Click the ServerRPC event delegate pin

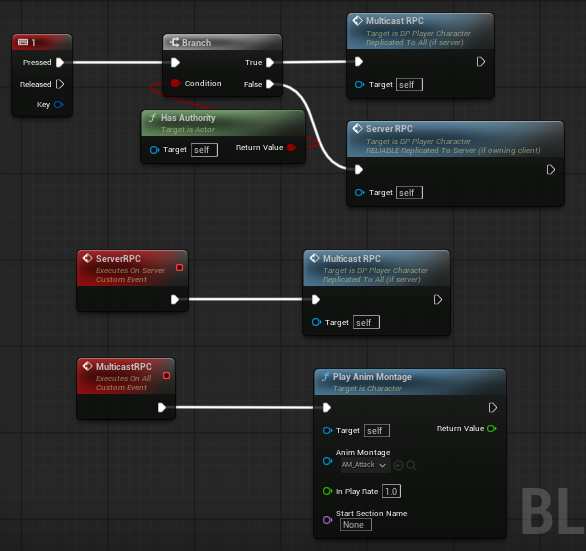point(179,268)
